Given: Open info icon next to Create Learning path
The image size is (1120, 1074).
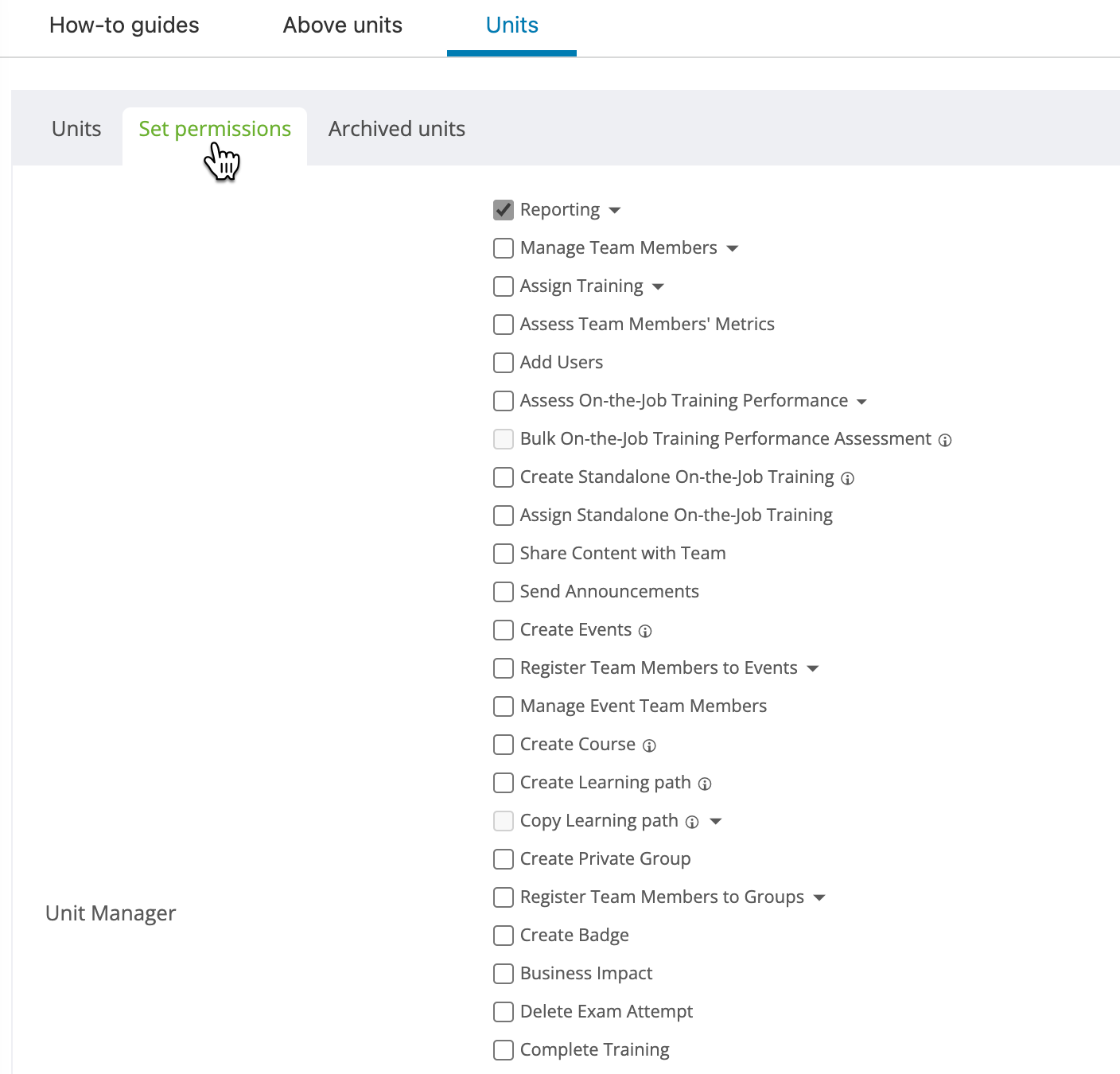Looking at the screenshot, I should 705,784.
